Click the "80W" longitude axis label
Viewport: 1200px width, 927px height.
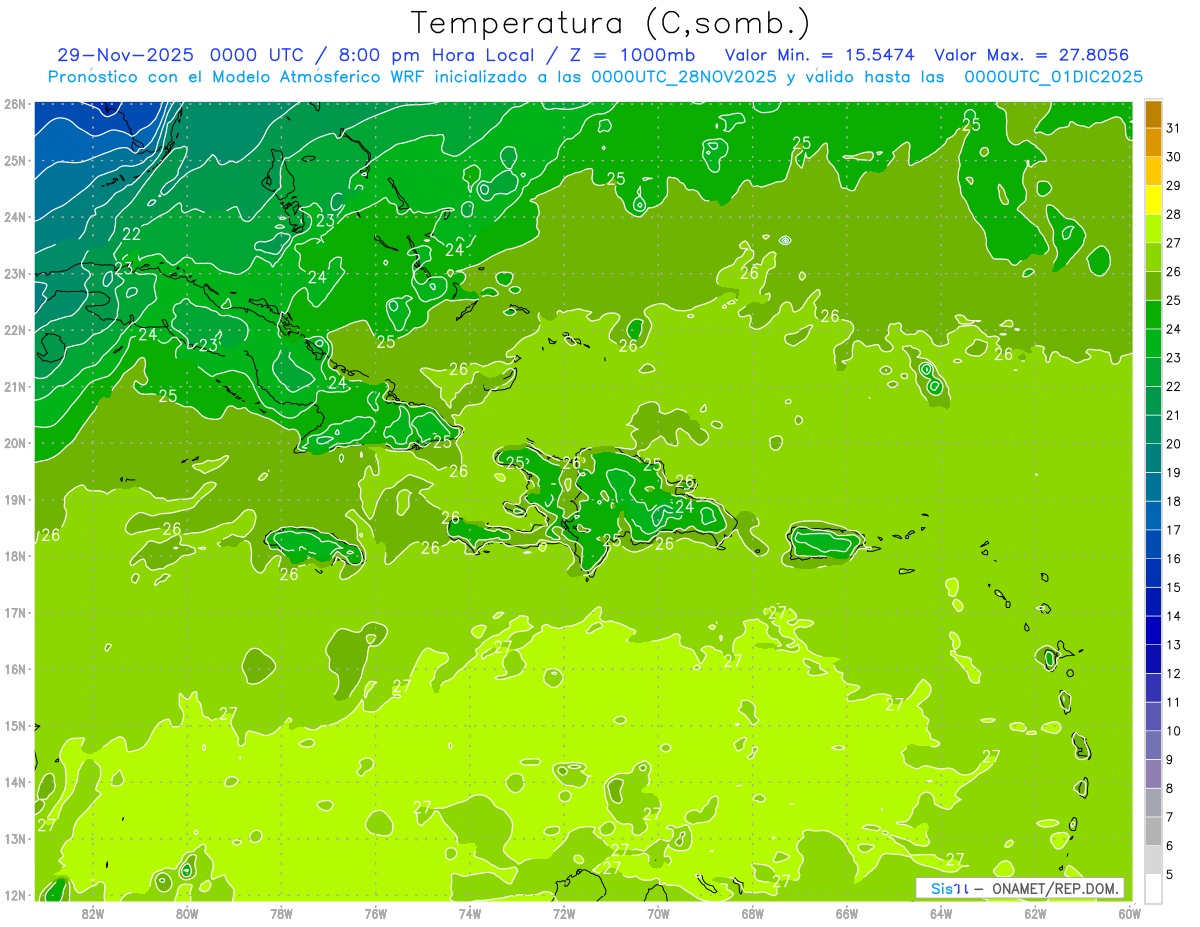pyautogui.click(x=187, y=913)
